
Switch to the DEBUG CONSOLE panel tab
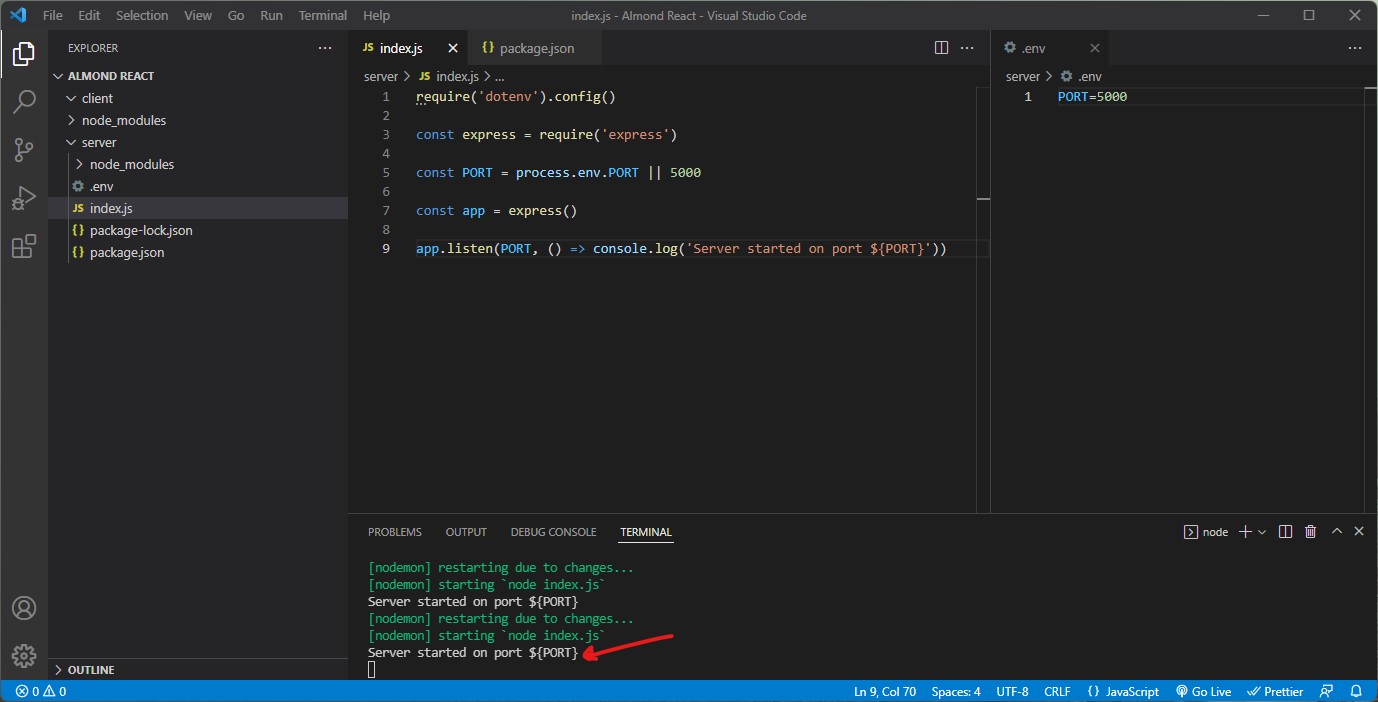553,532
